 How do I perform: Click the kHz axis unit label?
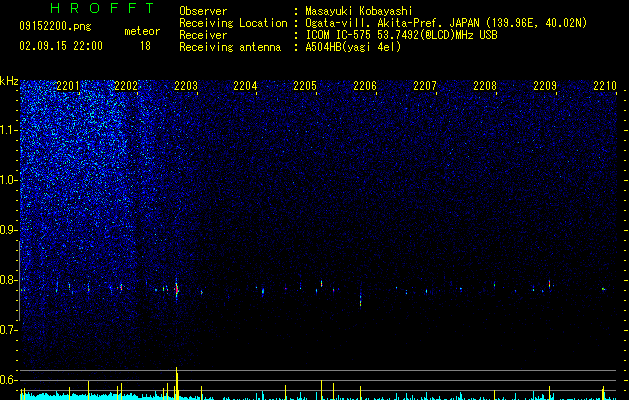[x=9, y=81]
